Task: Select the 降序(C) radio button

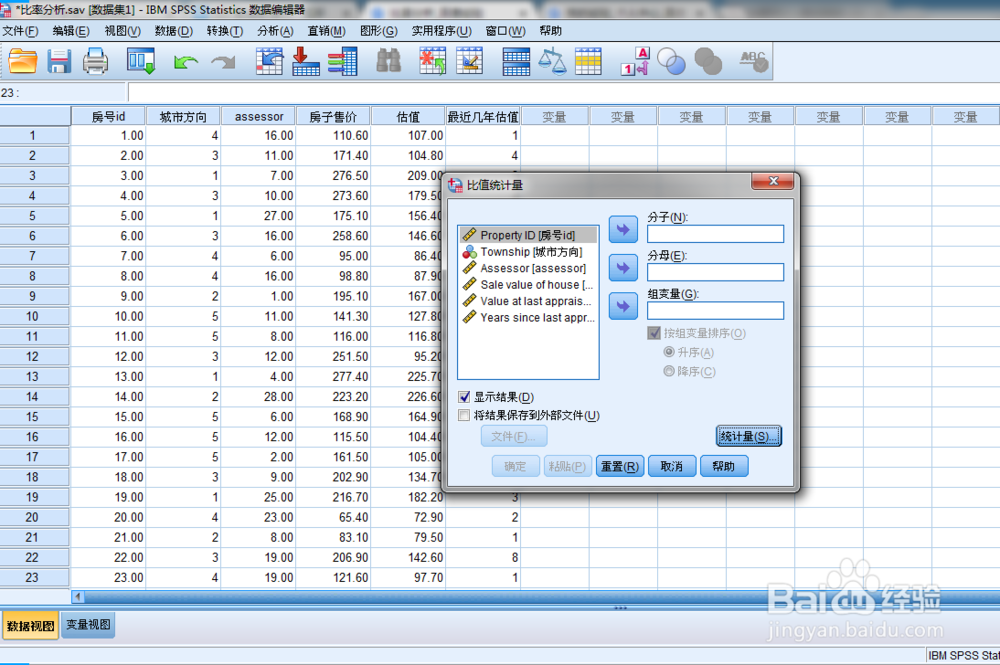Action: (669, 371)
